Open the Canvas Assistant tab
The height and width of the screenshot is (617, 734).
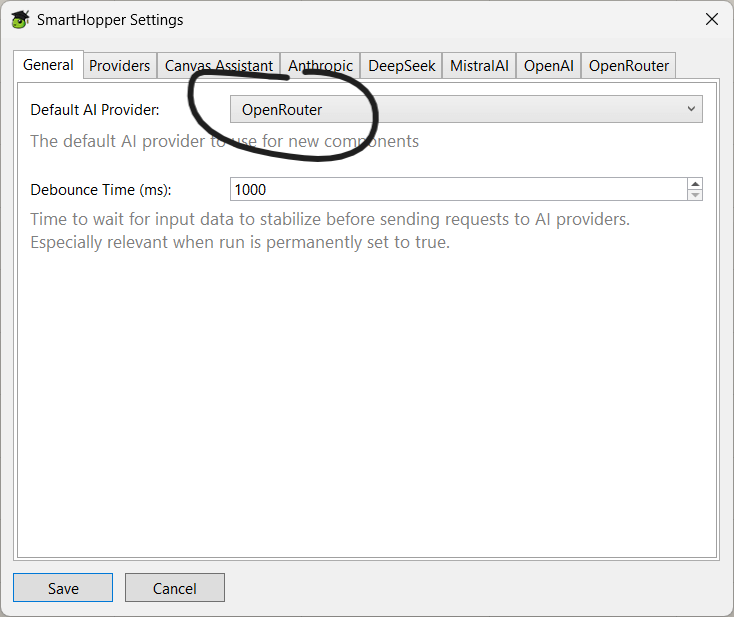tap(219, 66)
